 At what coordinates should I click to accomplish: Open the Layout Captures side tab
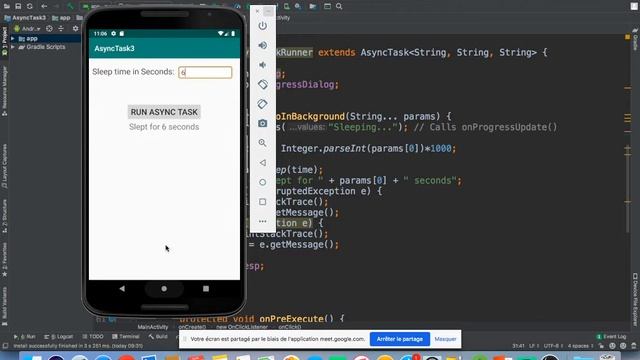(x=4, y=166)
